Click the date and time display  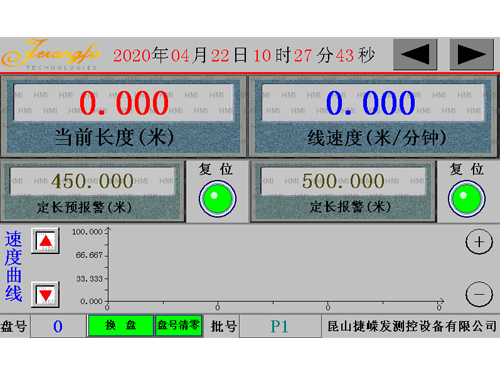pyautogui.click(x=244, y=55)
